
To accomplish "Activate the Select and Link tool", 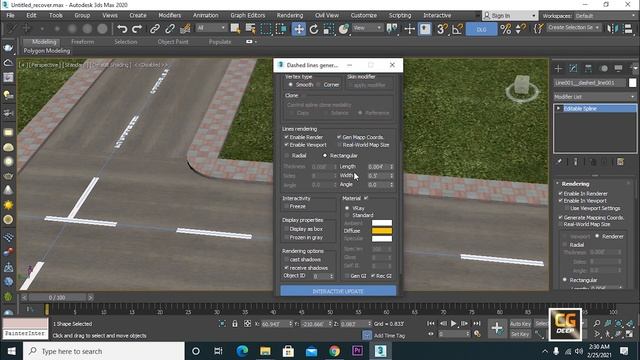I will pyautogui.click(x=155, y=29).
